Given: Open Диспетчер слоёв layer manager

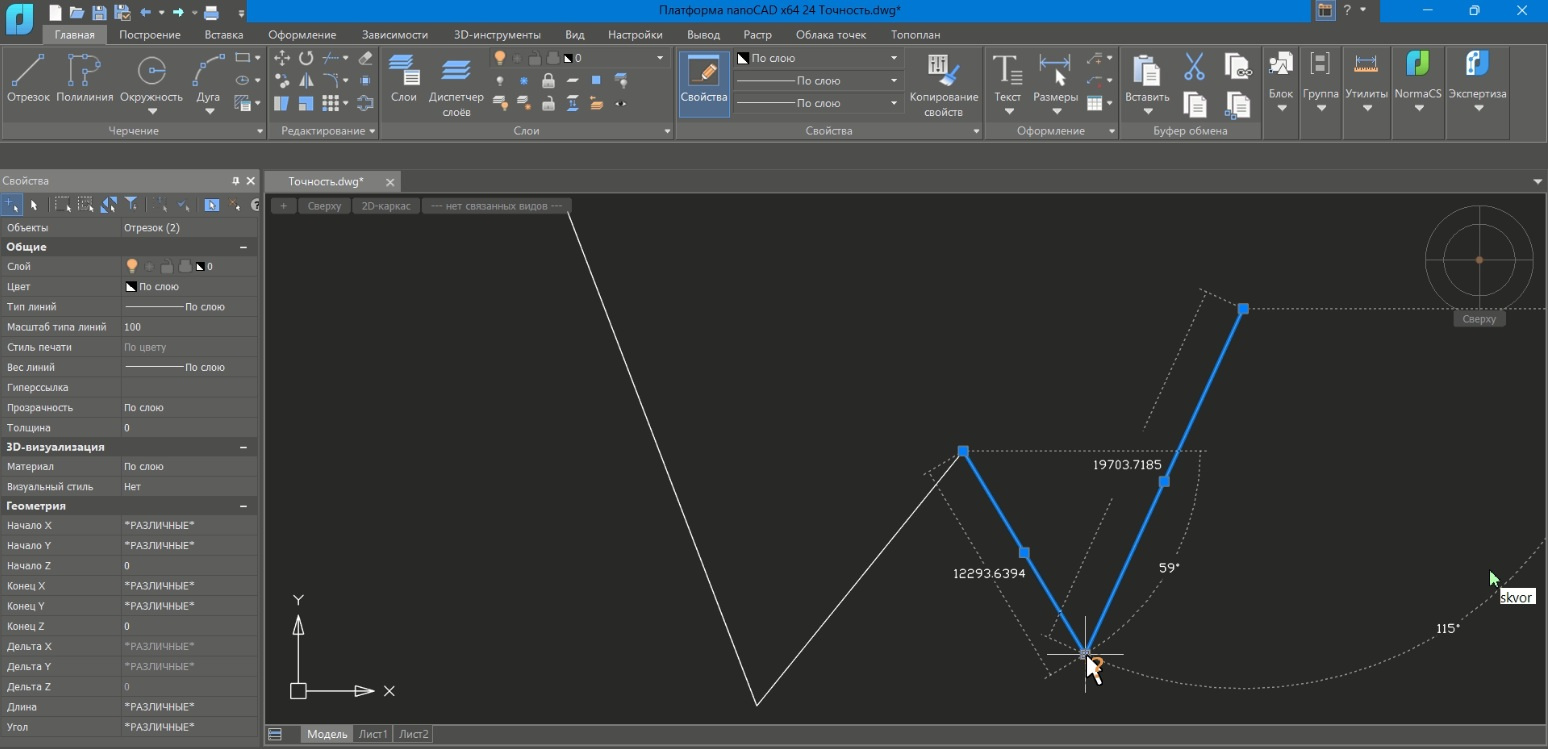Looking at the screenshot, I should [x=456, y=86].
